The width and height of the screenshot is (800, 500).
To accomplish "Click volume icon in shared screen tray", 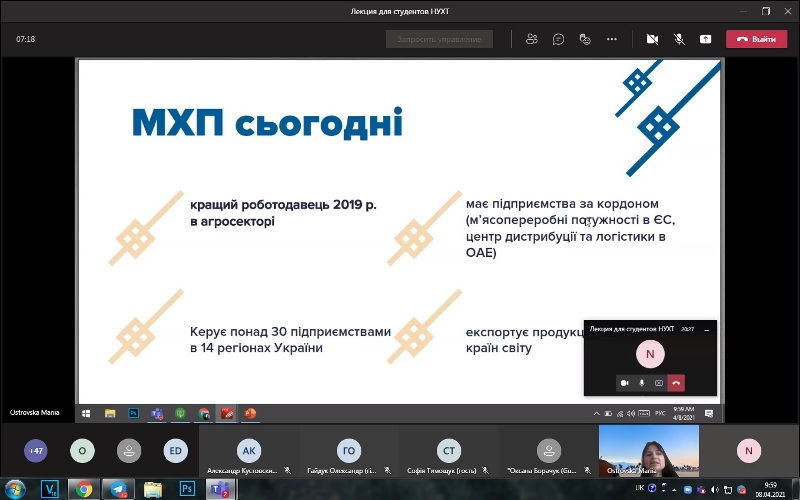I will pyautogui.click(x=631, y=413).
